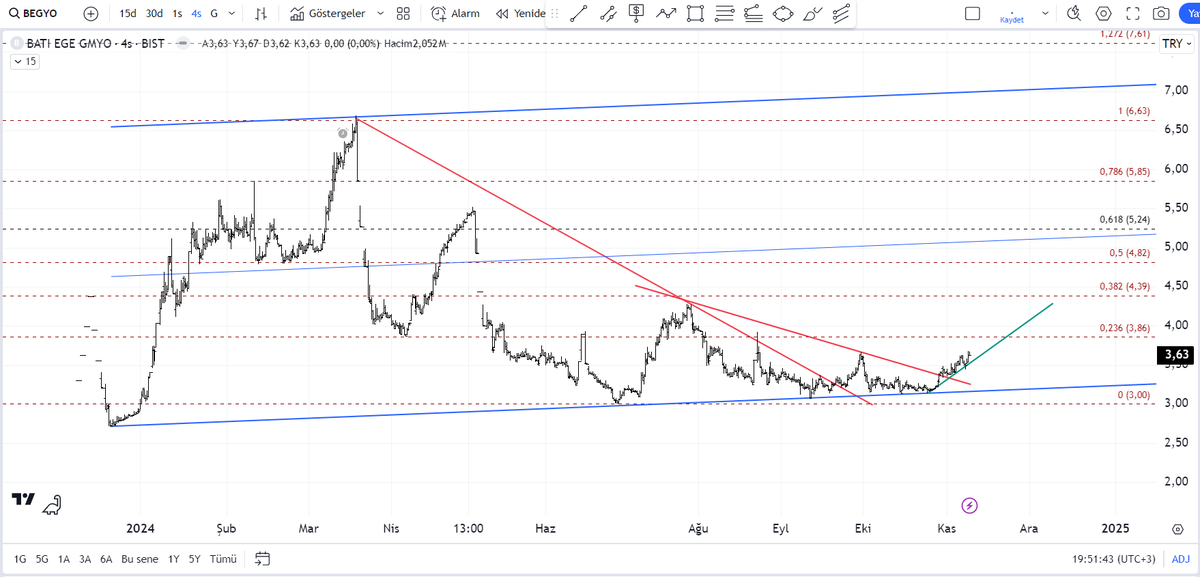Click the purple lightning event marker

tap(969, 505)
